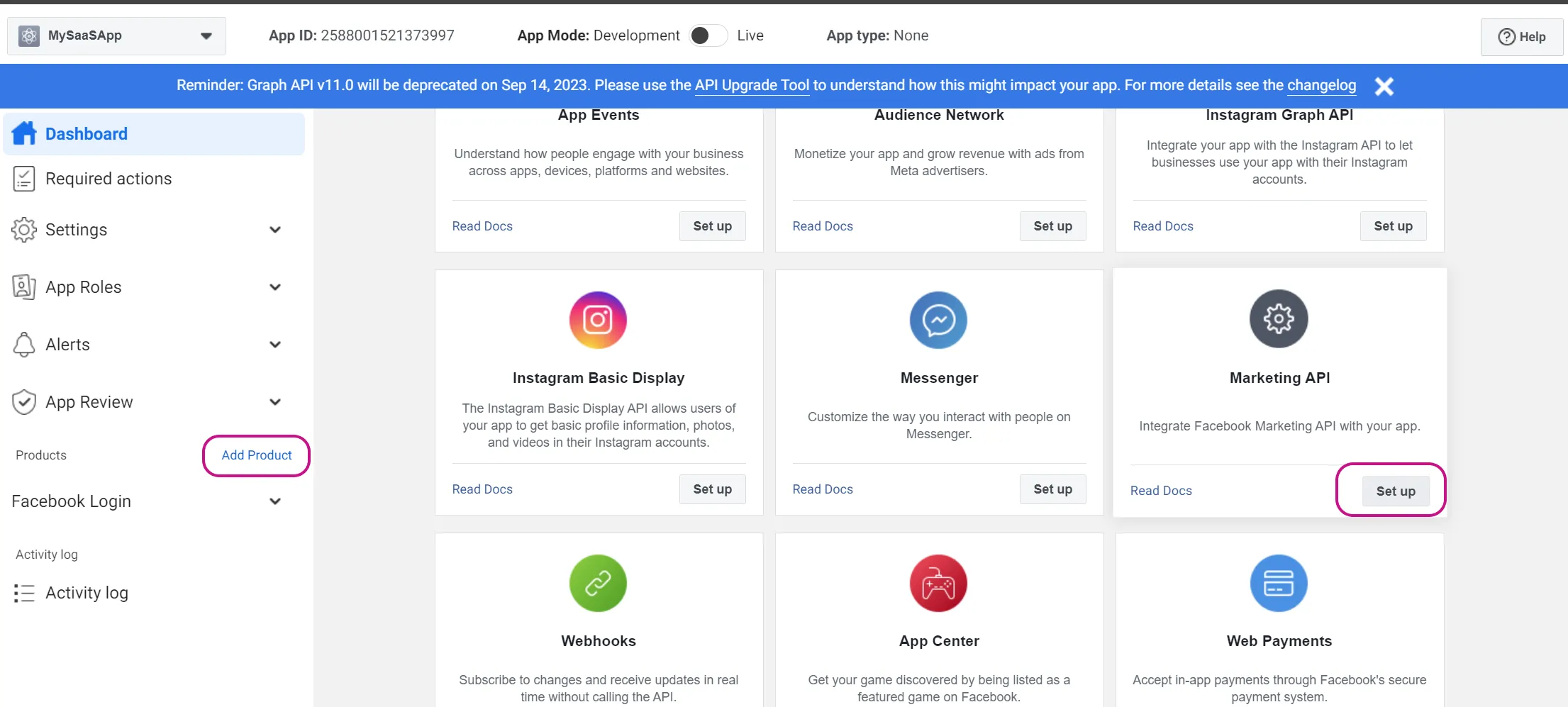The height and width of the screenshot is (707, 1568).
Task: Click the Messenger card title
Action: [x=939, y=378]
